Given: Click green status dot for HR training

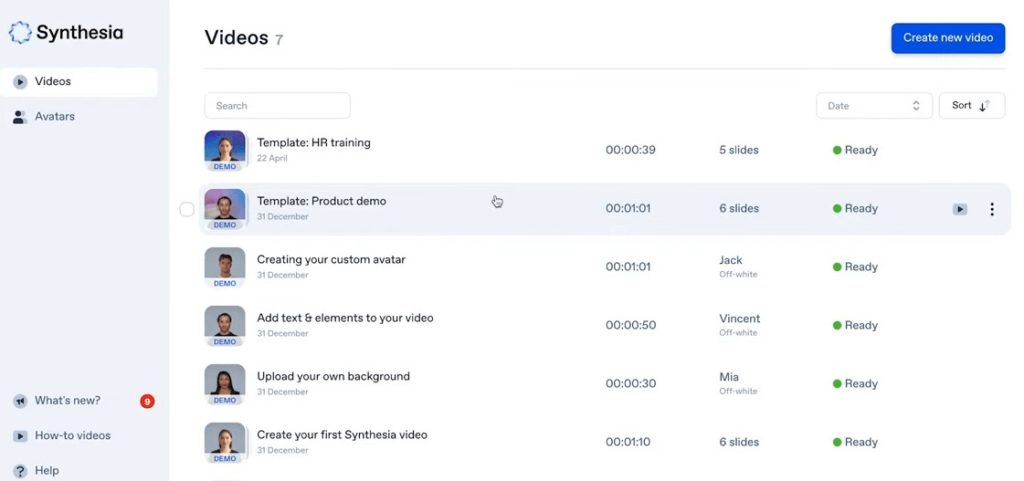Looking at the screenshot, I should pos(837,150).
